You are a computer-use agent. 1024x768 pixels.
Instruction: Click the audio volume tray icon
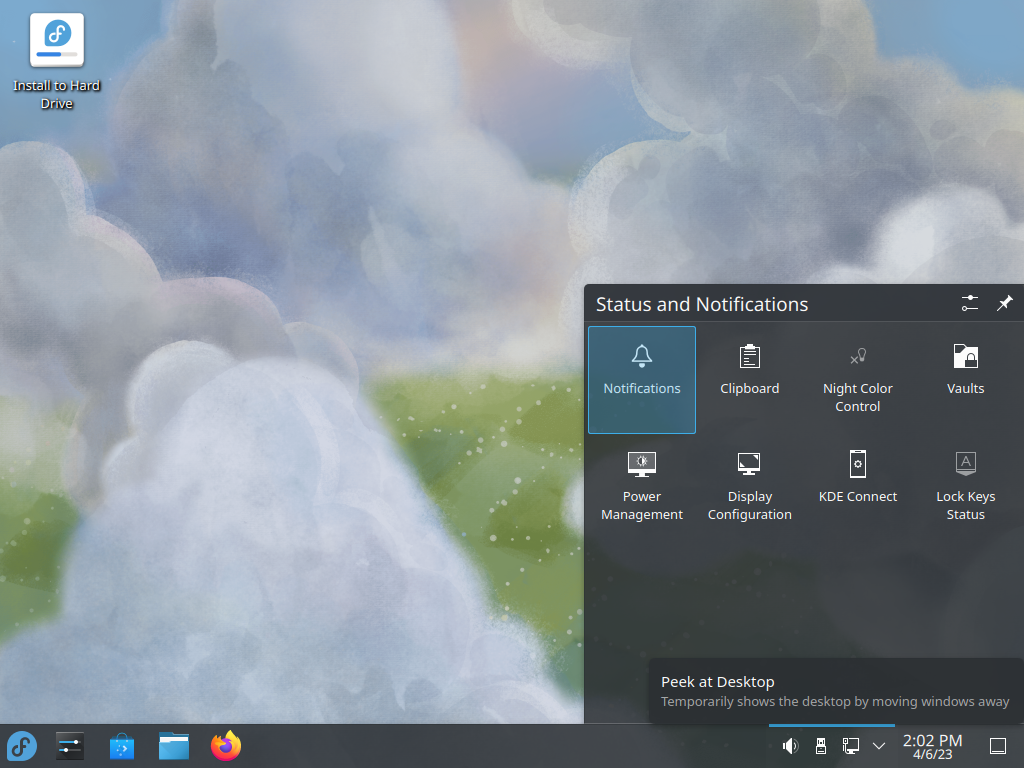click(x=790, y=746)
